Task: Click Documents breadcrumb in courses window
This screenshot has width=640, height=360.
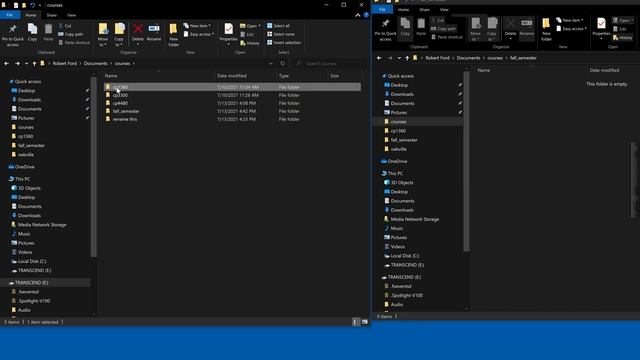Action: tap(96, 64)
